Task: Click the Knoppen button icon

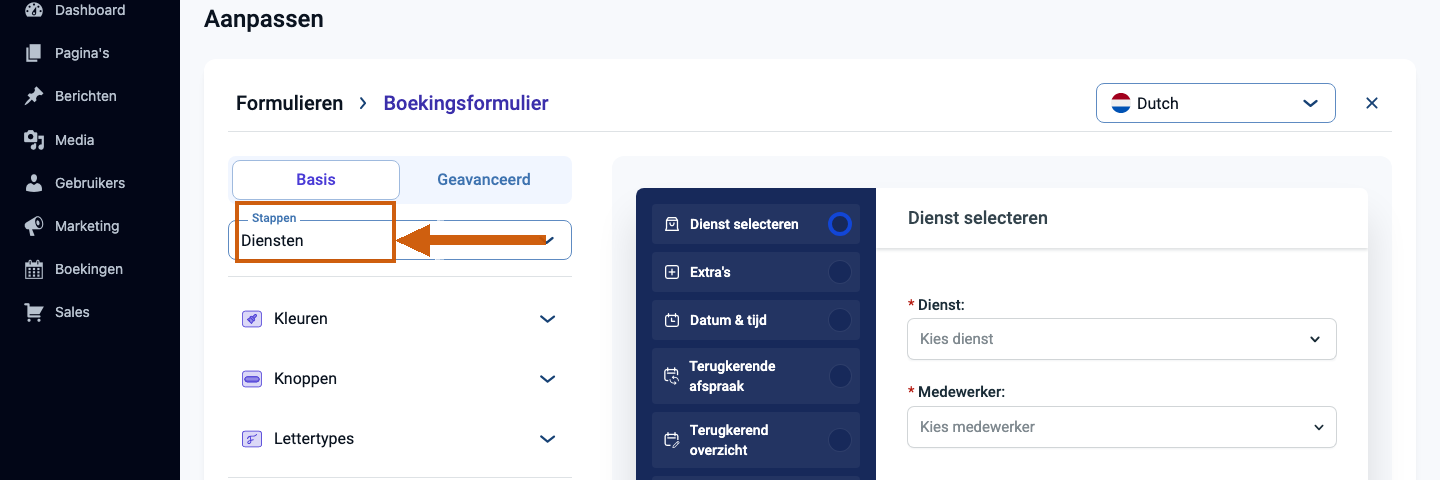Action: pos(252,379)
